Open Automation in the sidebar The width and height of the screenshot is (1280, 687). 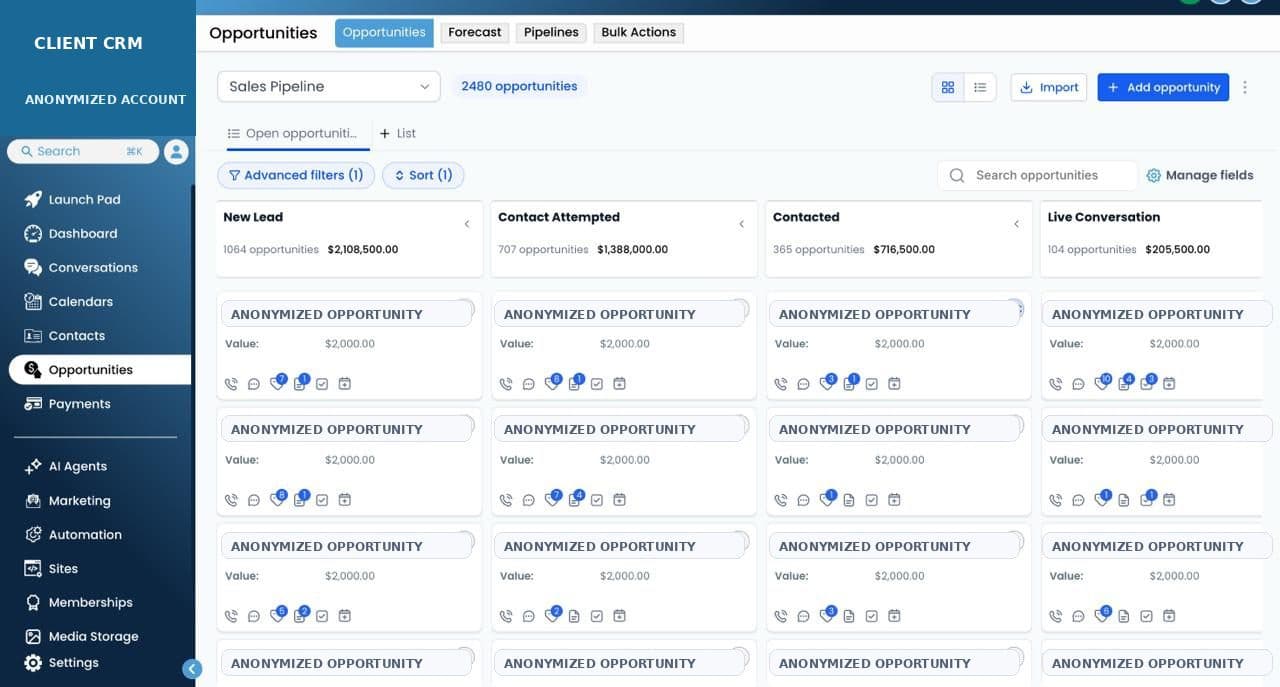point(85,534)
